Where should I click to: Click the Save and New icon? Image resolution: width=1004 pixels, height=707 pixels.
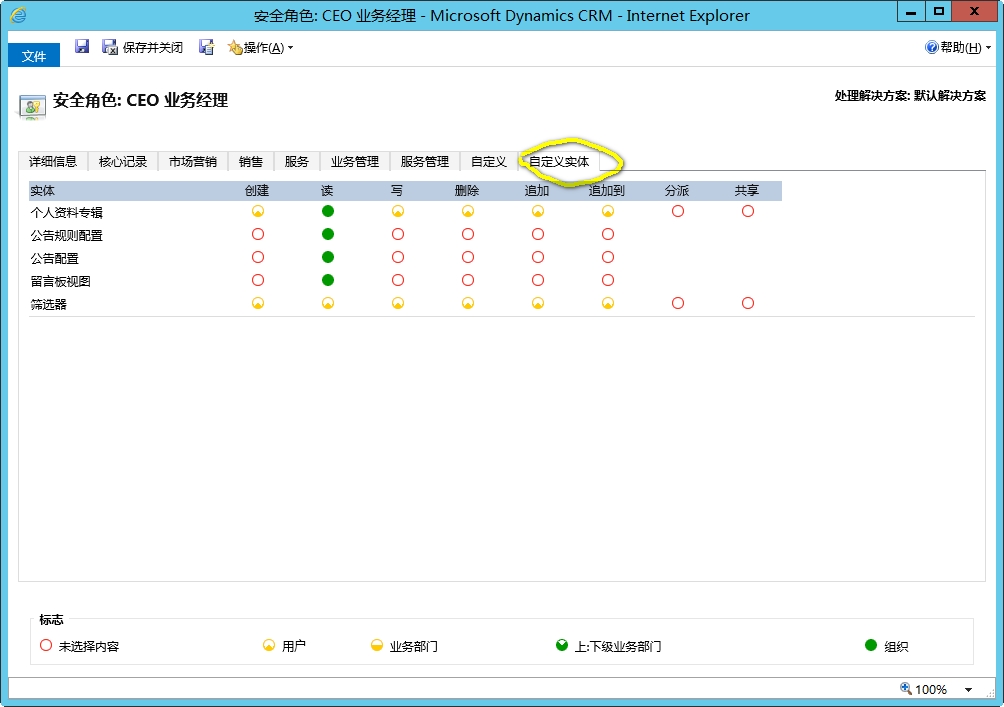pos(206,47)
